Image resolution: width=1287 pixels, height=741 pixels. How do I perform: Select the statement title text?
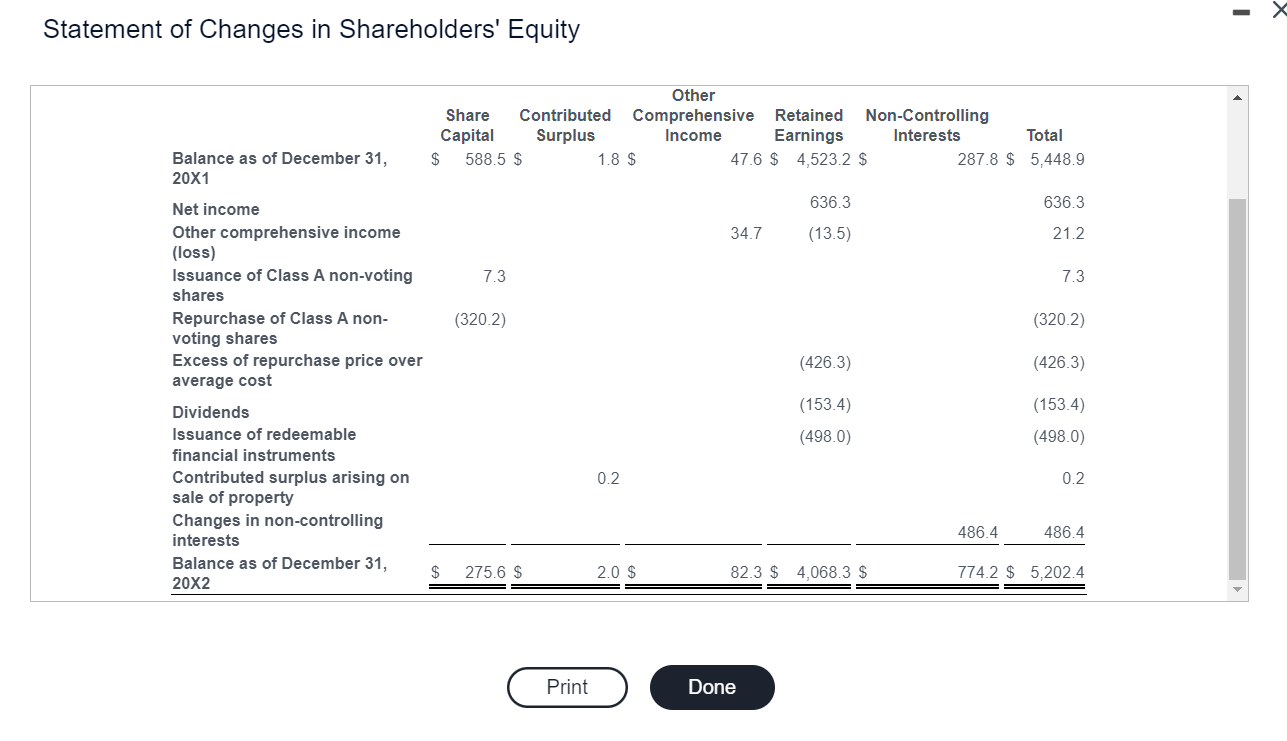pyautogui.click(x=311, y=29)
